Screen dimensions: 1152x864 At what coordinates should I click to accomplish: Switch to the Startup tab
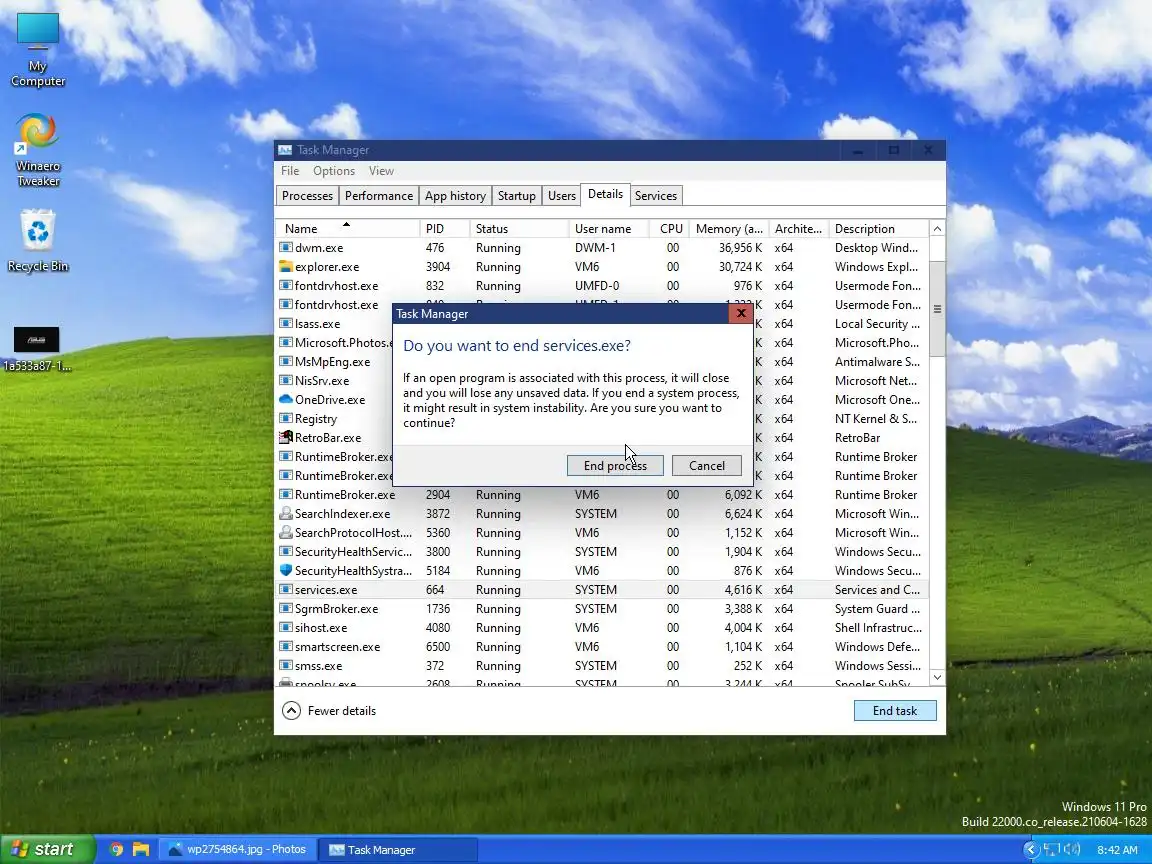click(x=516, y=195)
